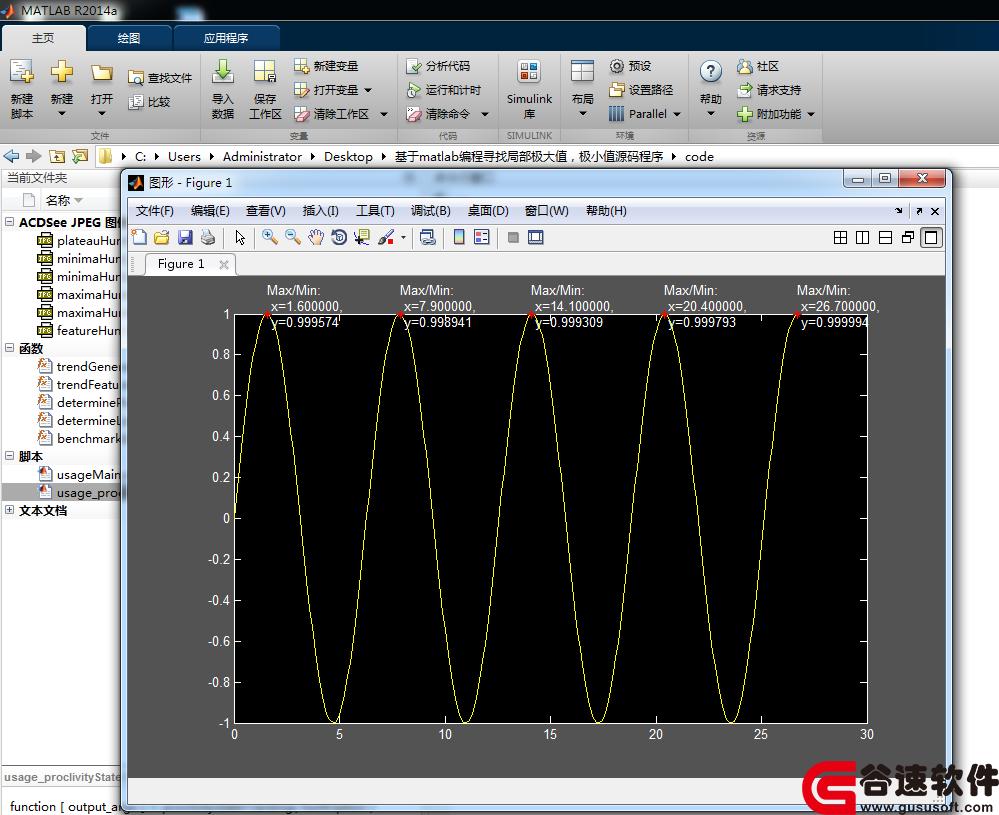
Task: Expand the Parallel dropdown
Action: coord(677,114)
